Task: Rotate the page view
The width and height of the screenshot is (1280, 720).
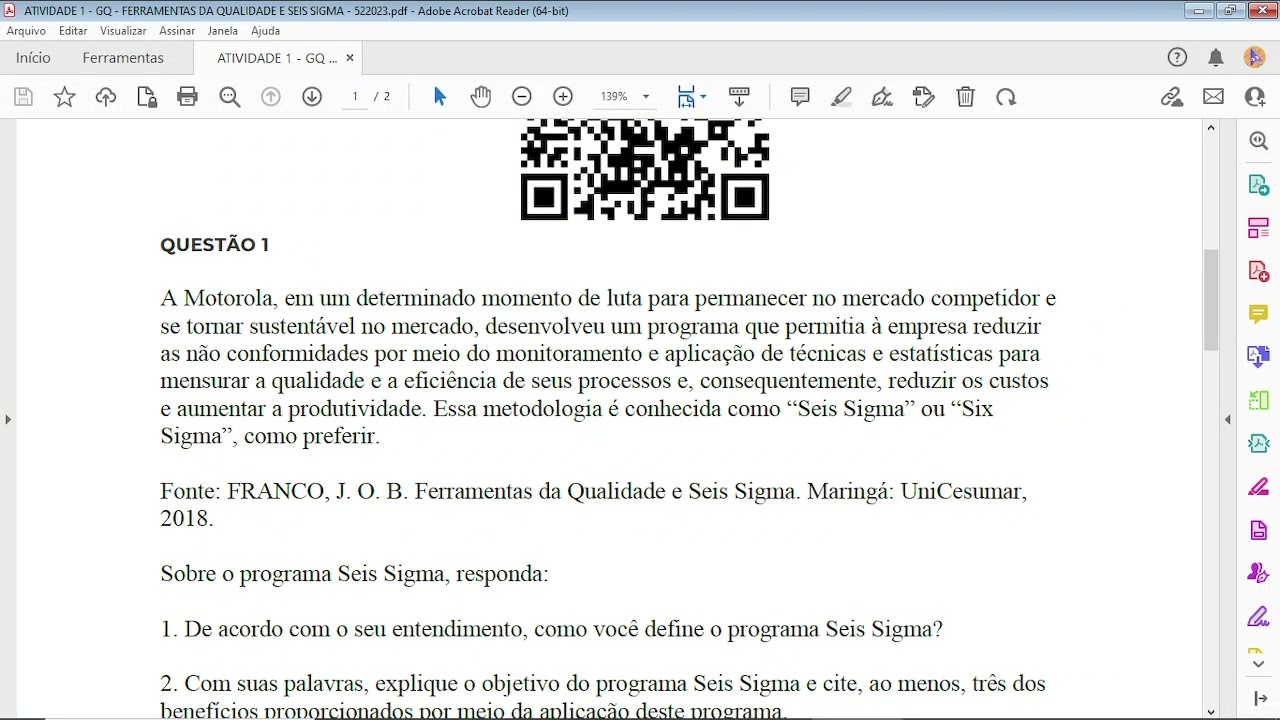Action: point(1006,97)
